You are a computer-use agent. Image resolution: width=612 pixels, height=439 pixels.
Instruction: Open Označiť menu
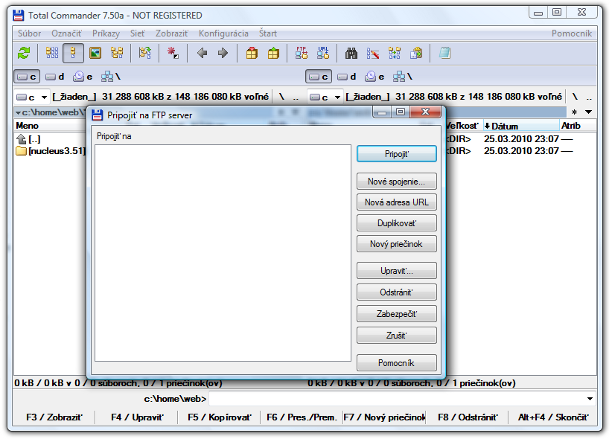coord(66,34)
